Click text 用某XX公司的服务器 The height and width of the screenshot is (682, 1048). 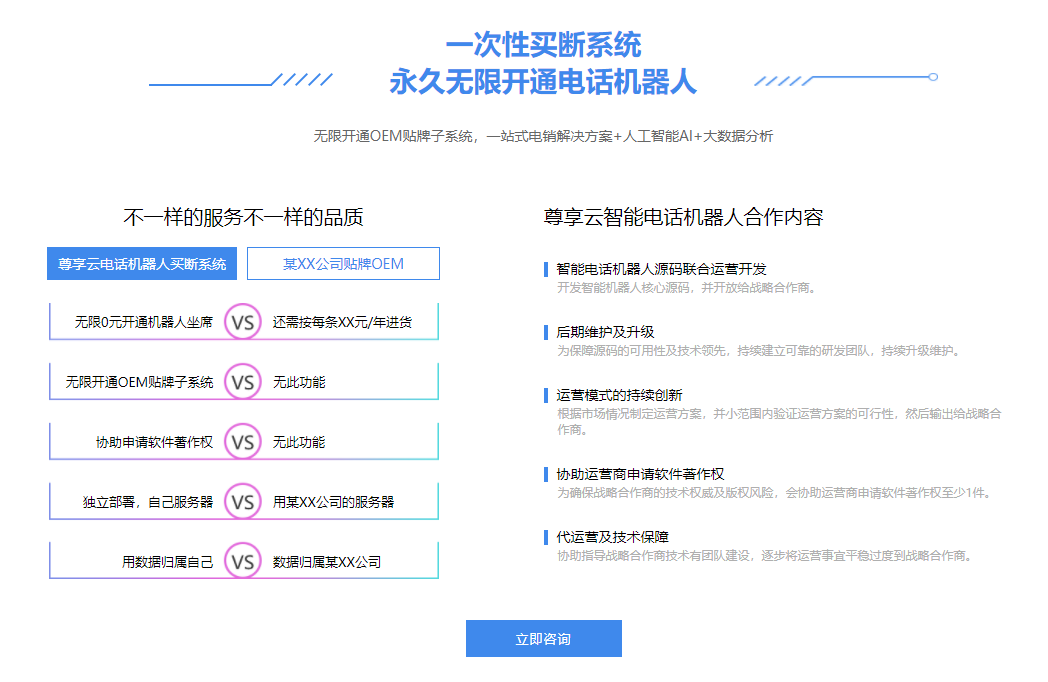coord(334,501)
